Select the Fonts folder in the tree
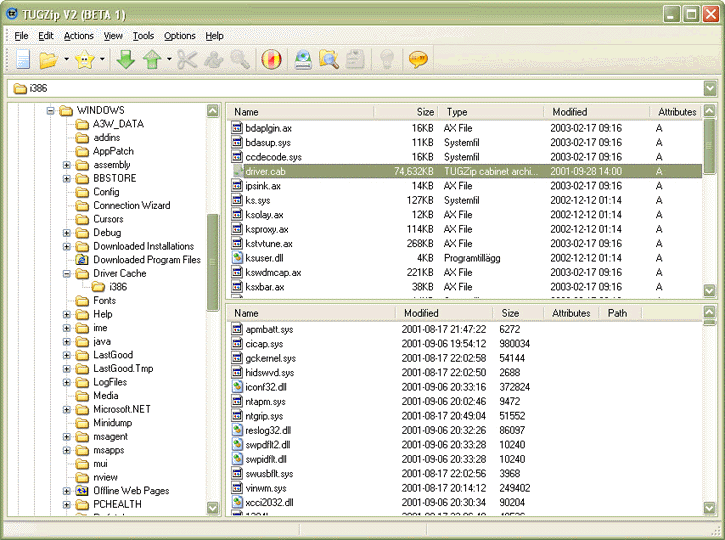The height and width of the screenshot is (540, 725). [104, 301]
